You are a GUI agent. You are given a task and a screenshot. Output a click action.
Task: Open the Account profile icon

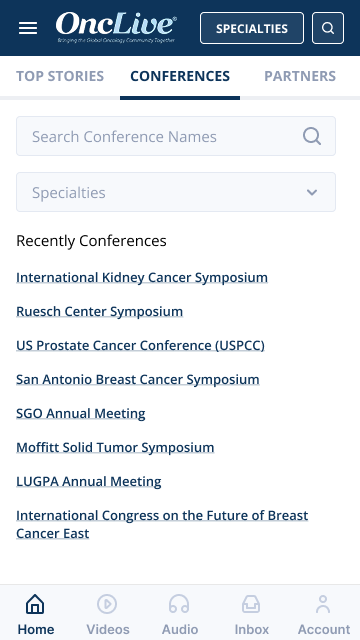(x=323, y=604)
